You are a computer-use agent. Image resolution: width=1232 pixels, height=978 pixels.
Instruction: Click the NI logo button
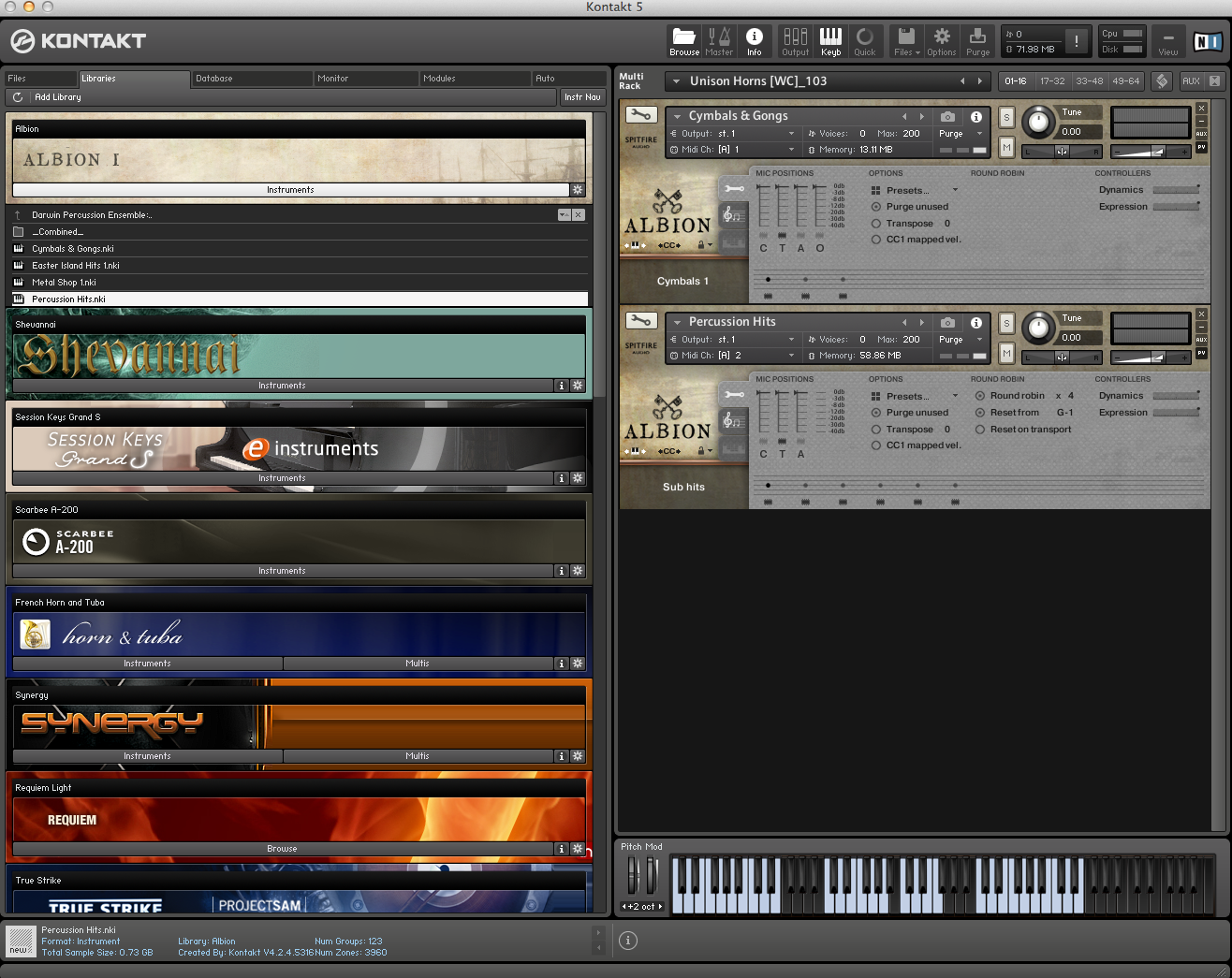coord(1207,41)
